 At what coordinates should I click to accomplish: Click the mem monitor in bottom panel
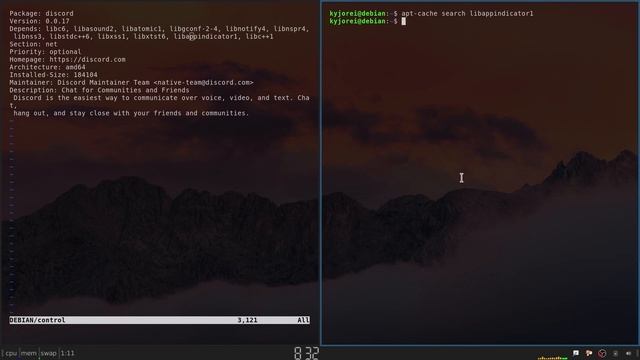tap(29, 353)
